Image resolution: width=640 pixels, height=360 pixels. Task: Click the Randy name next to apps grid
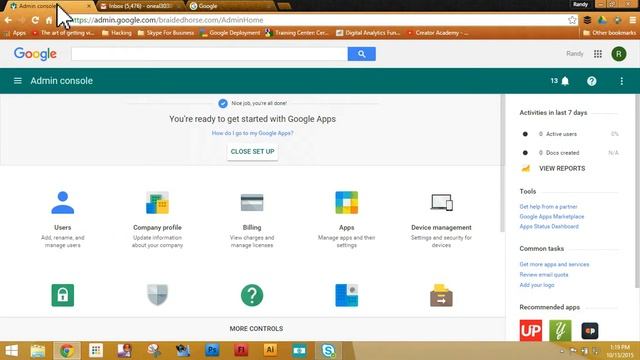pos(575,54)
